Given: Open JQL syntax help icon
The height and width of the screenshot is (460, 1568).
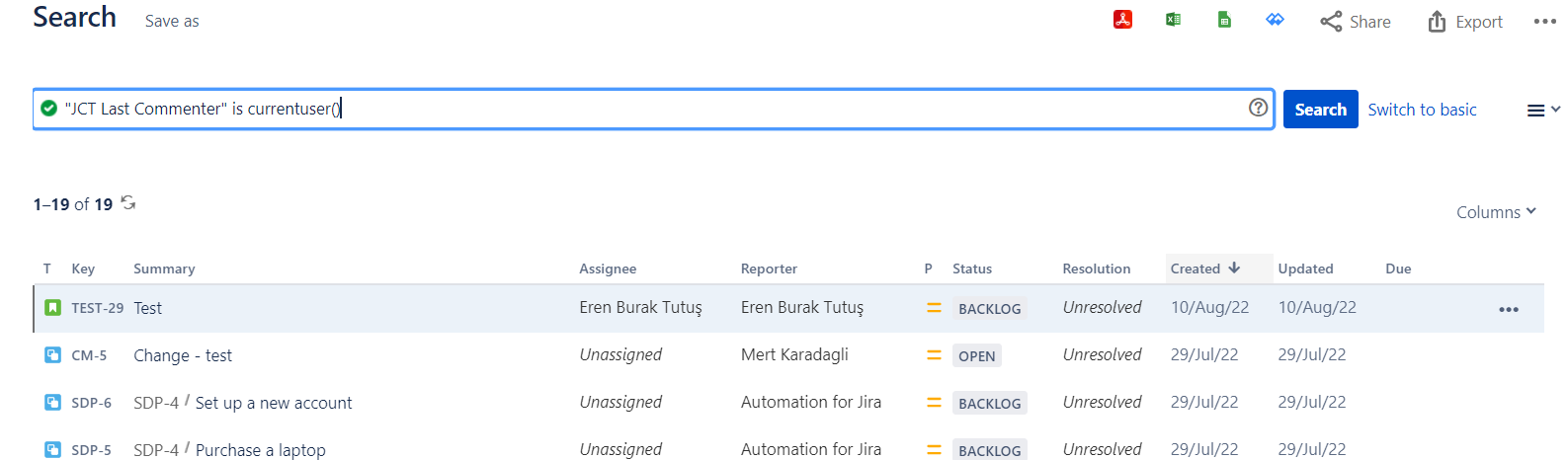Looking at the screenshot, I should (x=1258, y=108).
